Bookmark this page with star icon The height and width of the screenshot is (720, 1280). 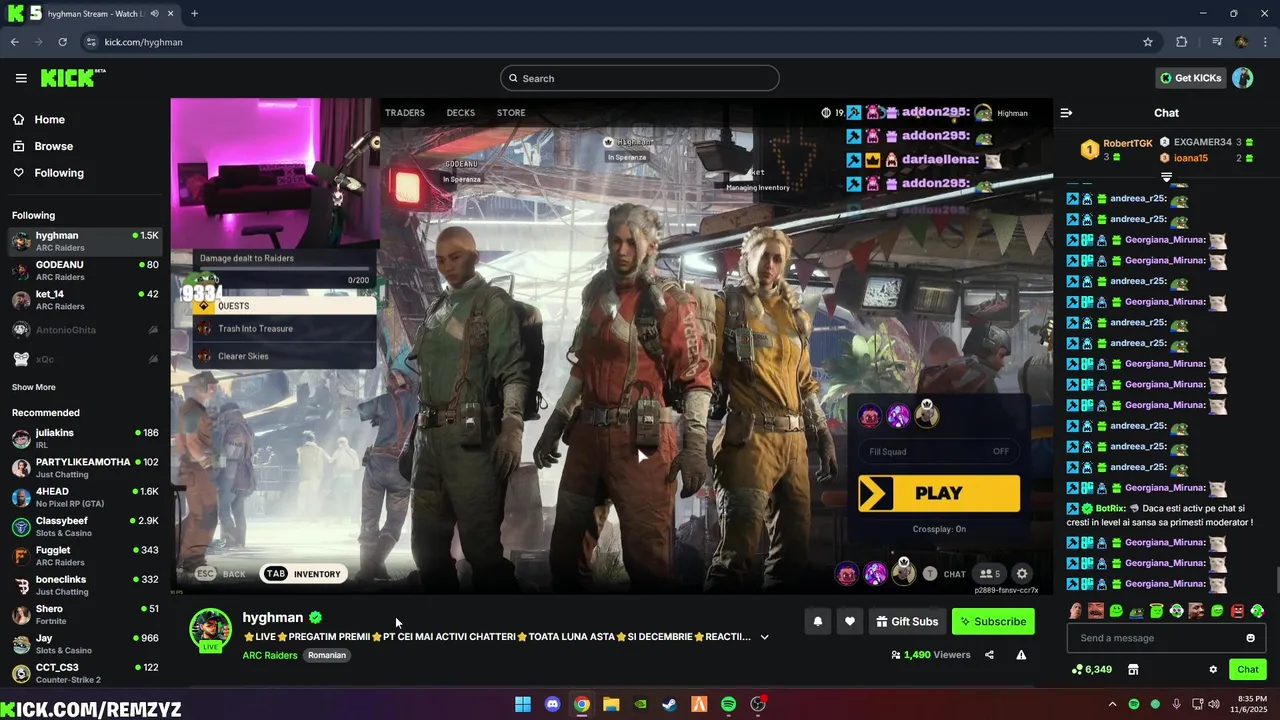click(x=1148, y=42)
